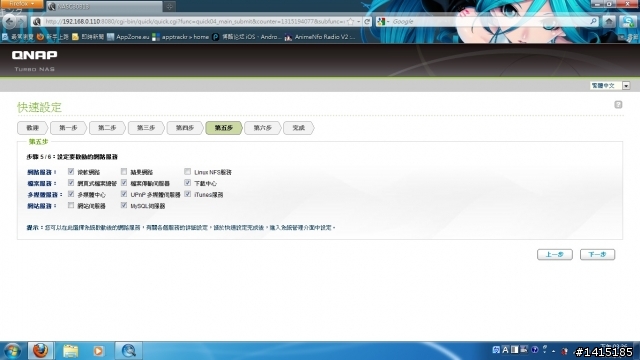Click the address bar URL field
Image resolution: width=640 pixels, height=360 pixels.
click(195, 22)
